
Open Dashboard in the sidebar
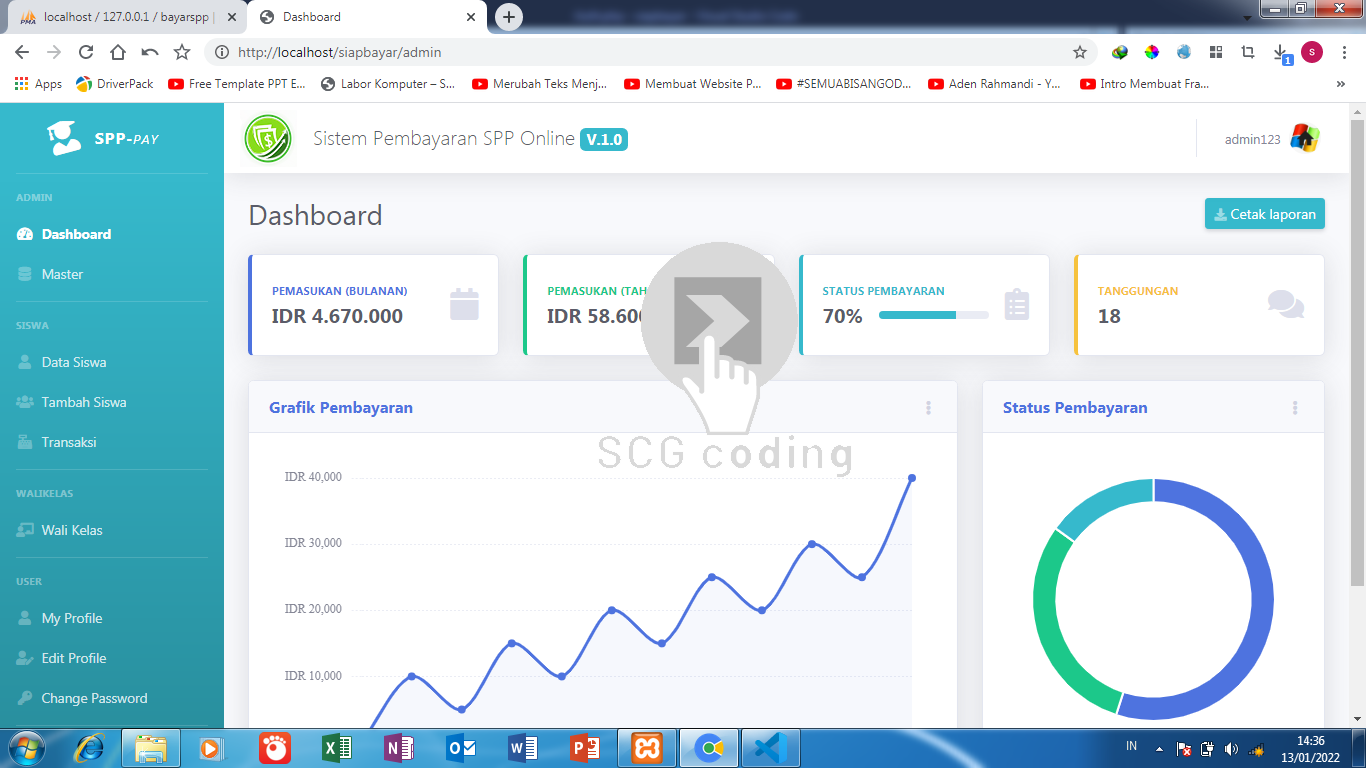64,234
